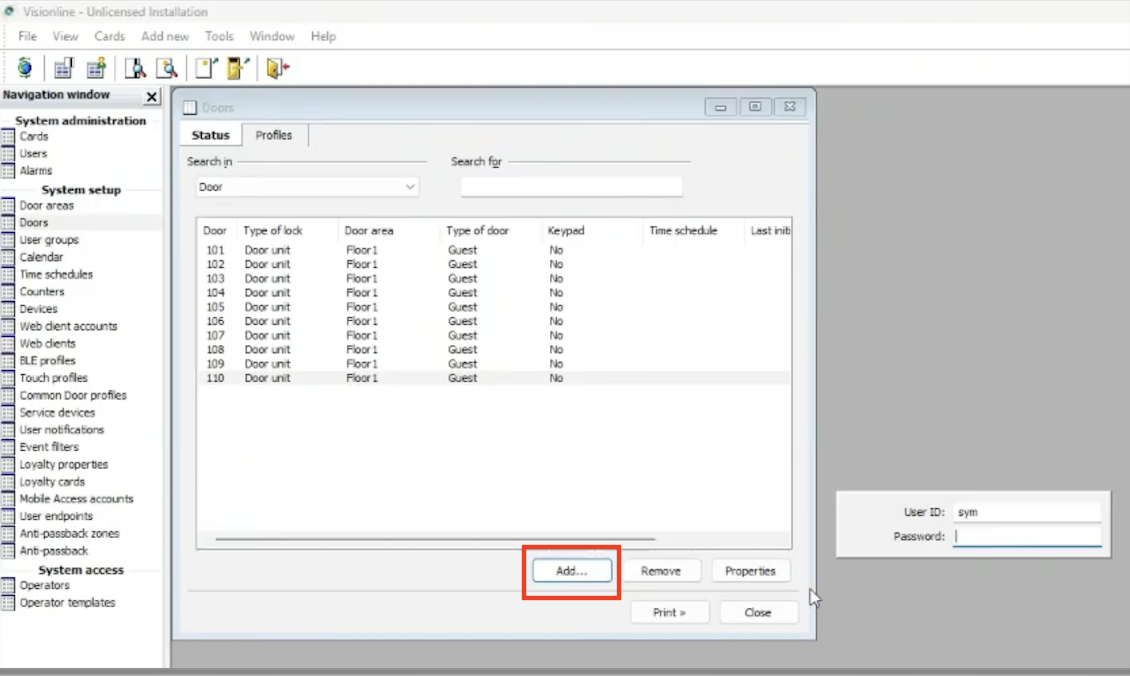This screenshot has height=676, width=1130.
Task: Click the exit door toolbar icon
Action: point(277,68)
